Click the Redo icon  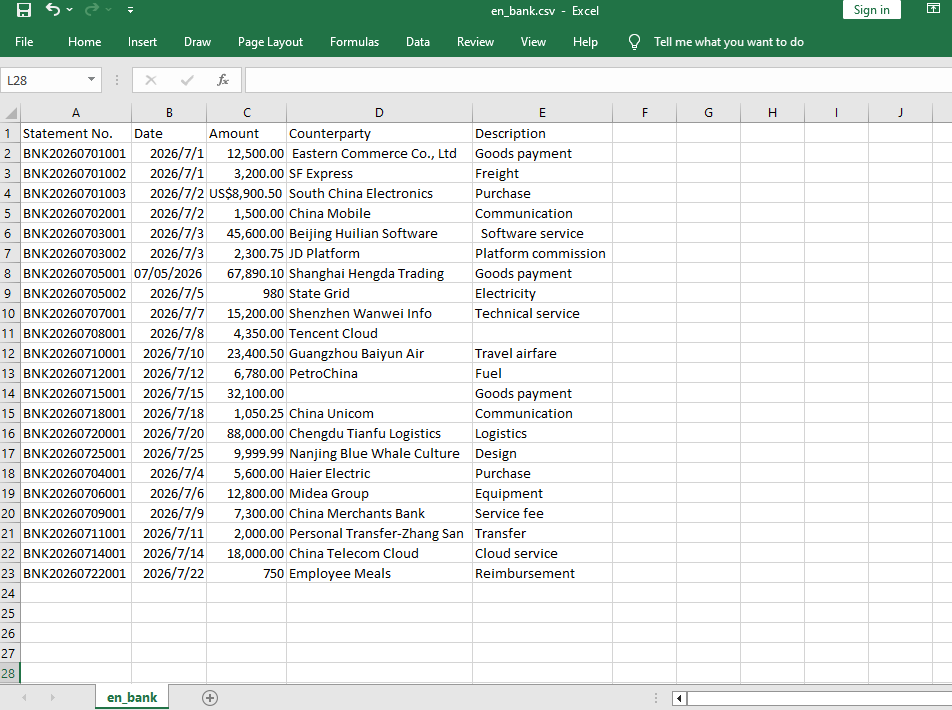coord(92,10)
